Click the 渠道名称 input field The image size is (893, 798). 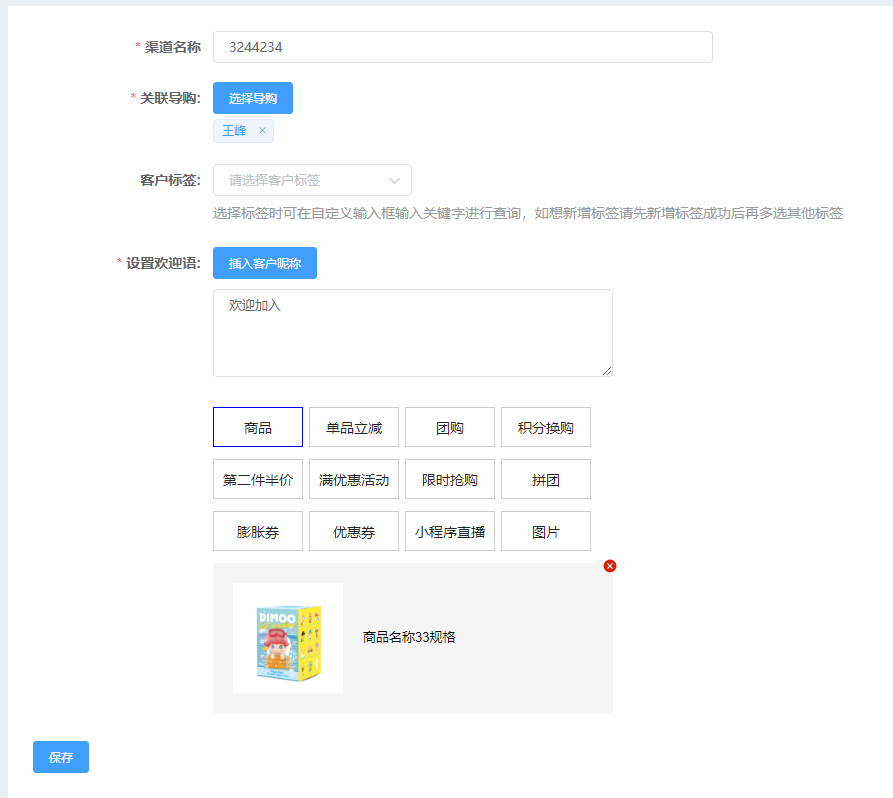(x=462, y=47)
